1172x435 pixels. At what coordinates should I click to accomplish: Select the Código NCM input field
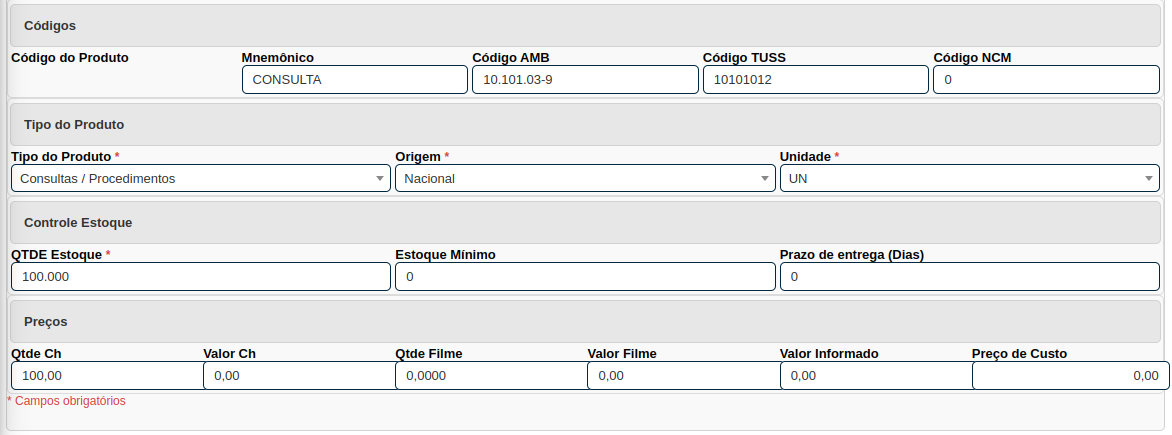[x=1046, y=80]
